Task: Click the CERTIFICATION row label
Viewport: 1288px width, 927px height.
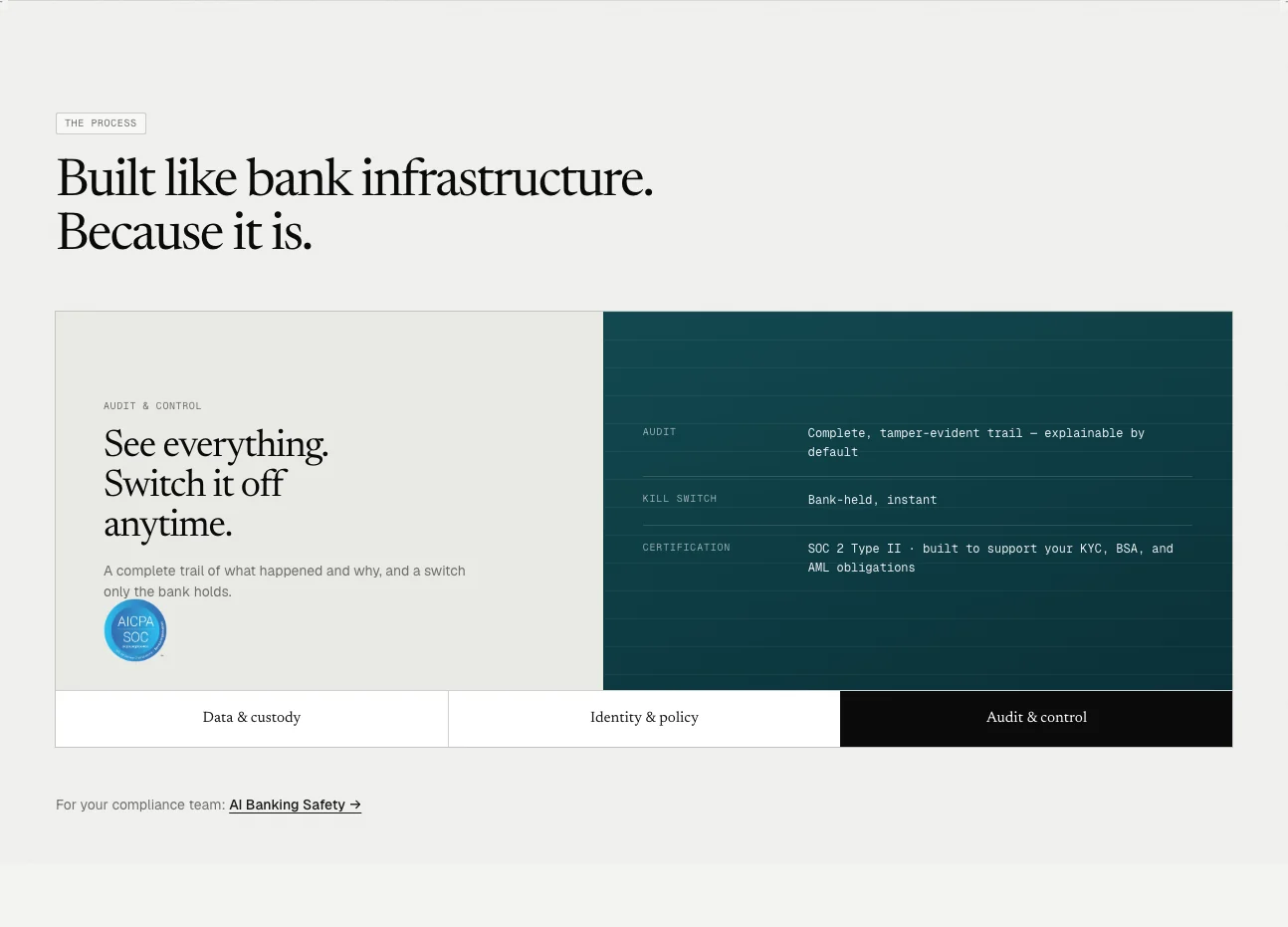Action: [687, 548]
